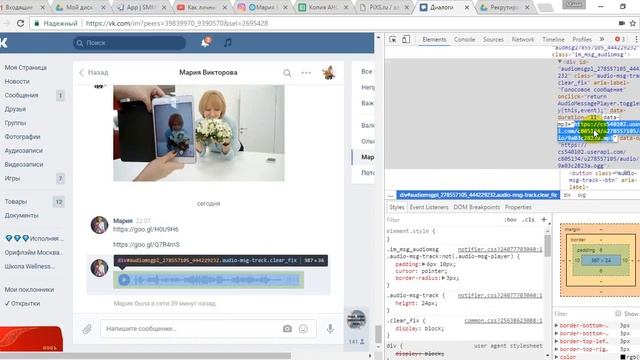The image size is (640, 360).
Task: Open Фотографии in sidebar
Action: point(22,137)
